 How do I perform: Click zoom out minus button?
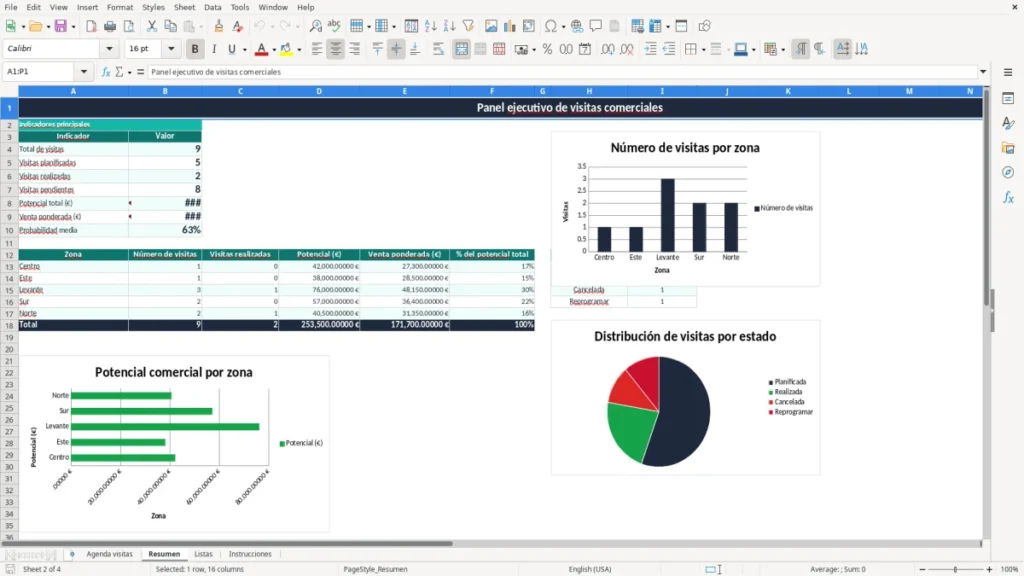pyautogui.click(x=922, y=569)
